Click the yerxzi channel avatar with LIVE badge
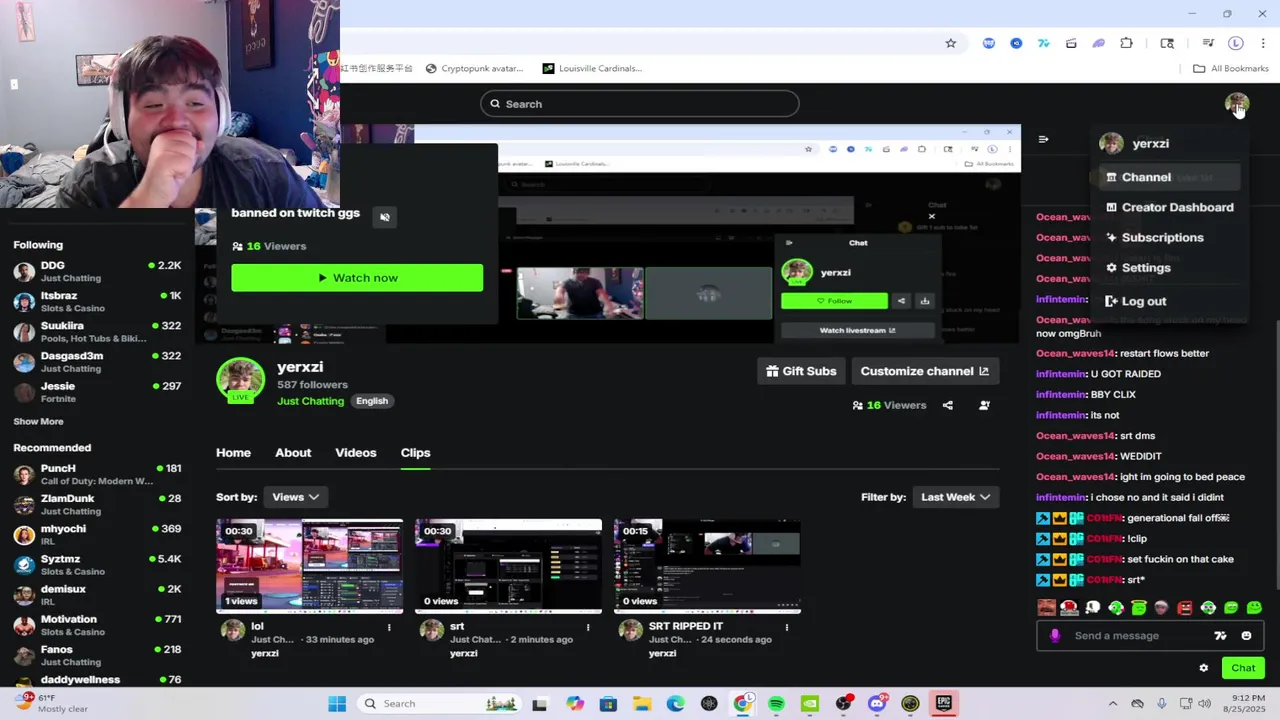 tap(241, 381)
